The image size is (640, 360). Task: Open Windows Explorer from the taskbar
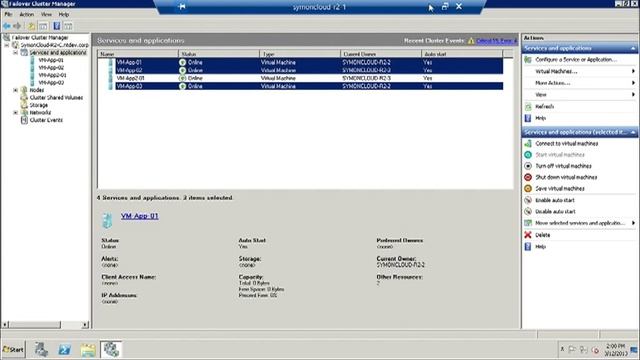point(88,349)
